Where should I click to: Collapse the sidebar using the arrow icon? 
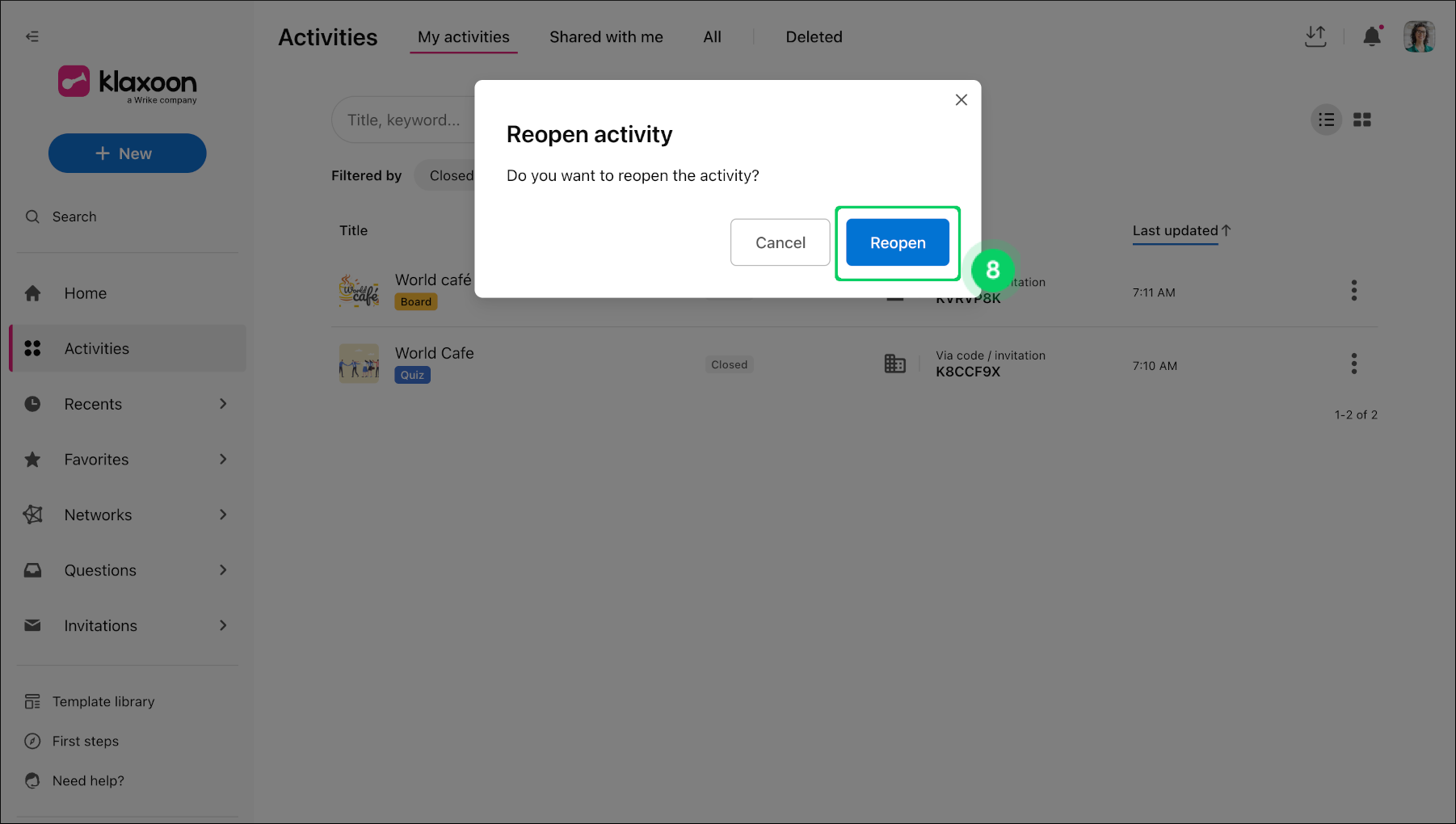32,36
